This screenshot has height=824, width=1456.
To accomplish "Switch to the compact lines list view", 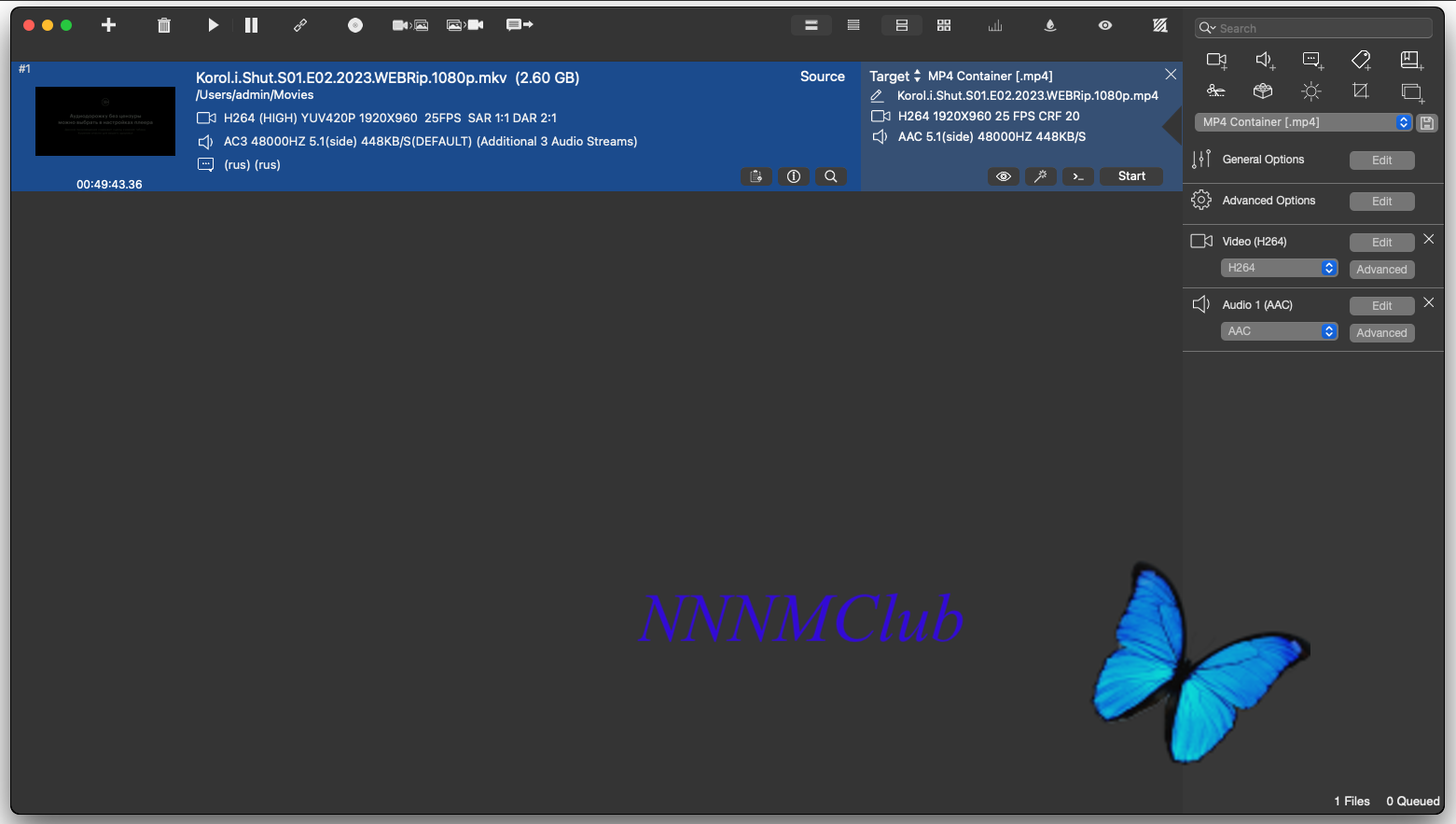I will click(x=853, y=25).
